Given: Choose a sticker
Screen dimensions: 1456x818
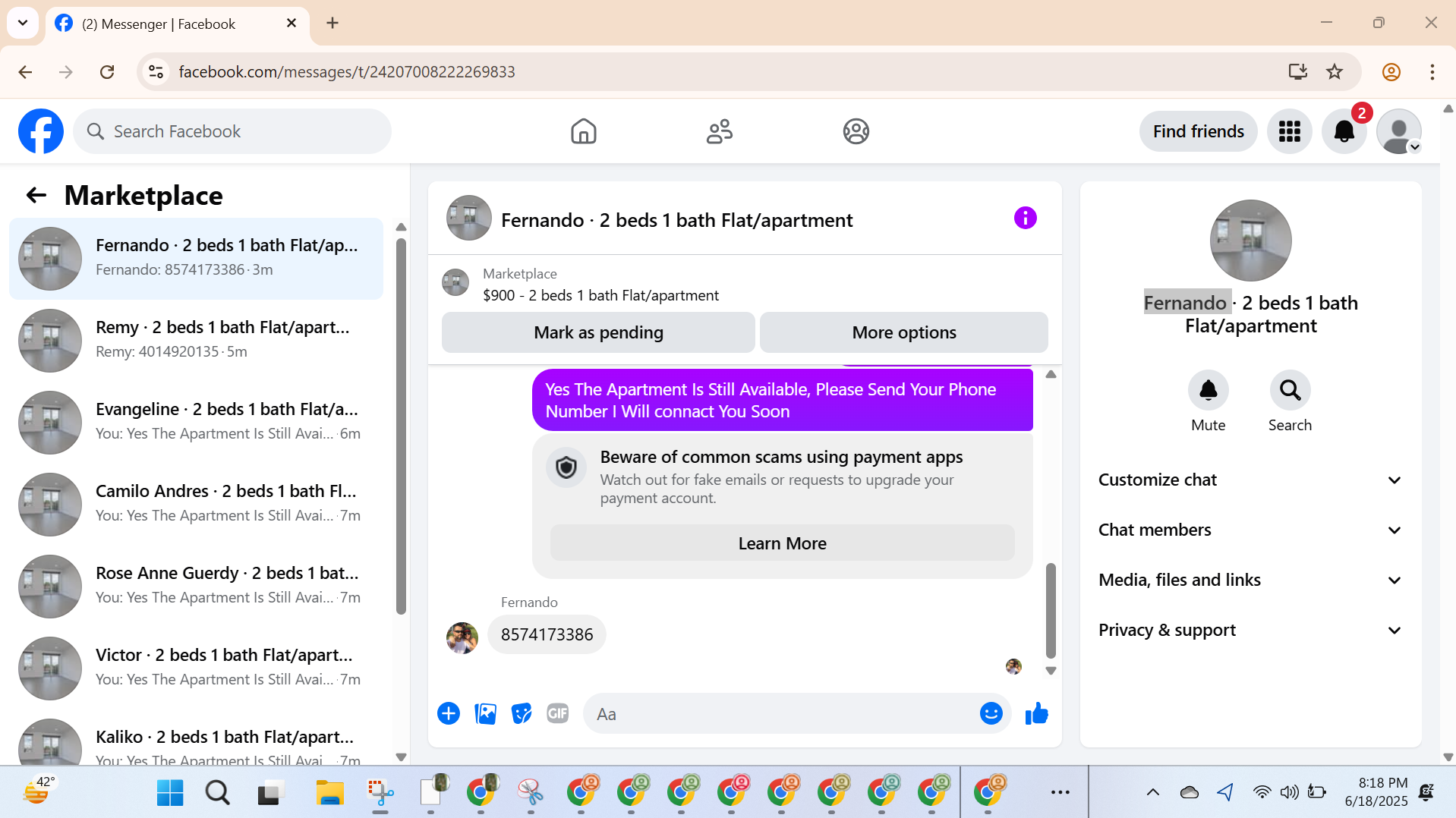Looking at the screenshot, I should click(522, 713).
